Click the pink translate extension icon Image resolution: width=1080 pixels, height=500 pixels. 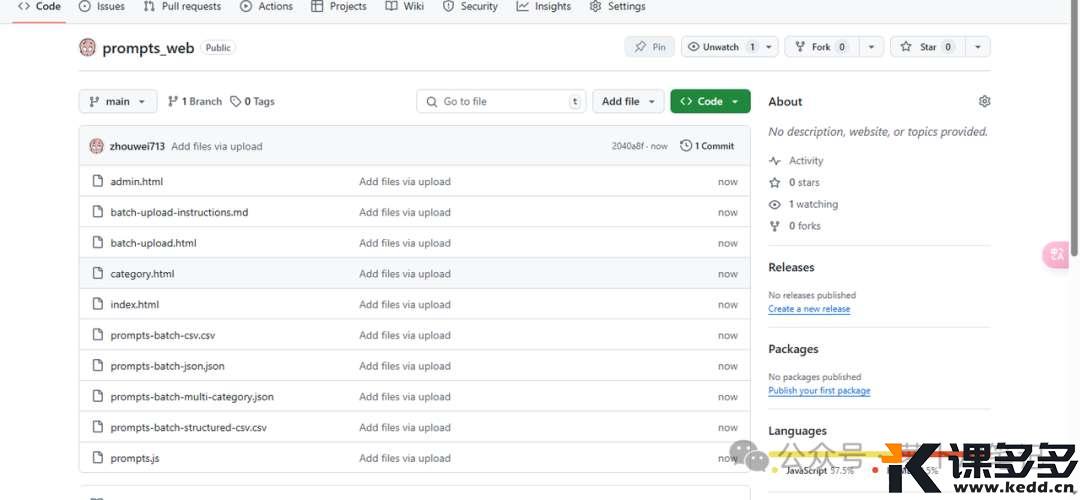(x=1056, y=255)
